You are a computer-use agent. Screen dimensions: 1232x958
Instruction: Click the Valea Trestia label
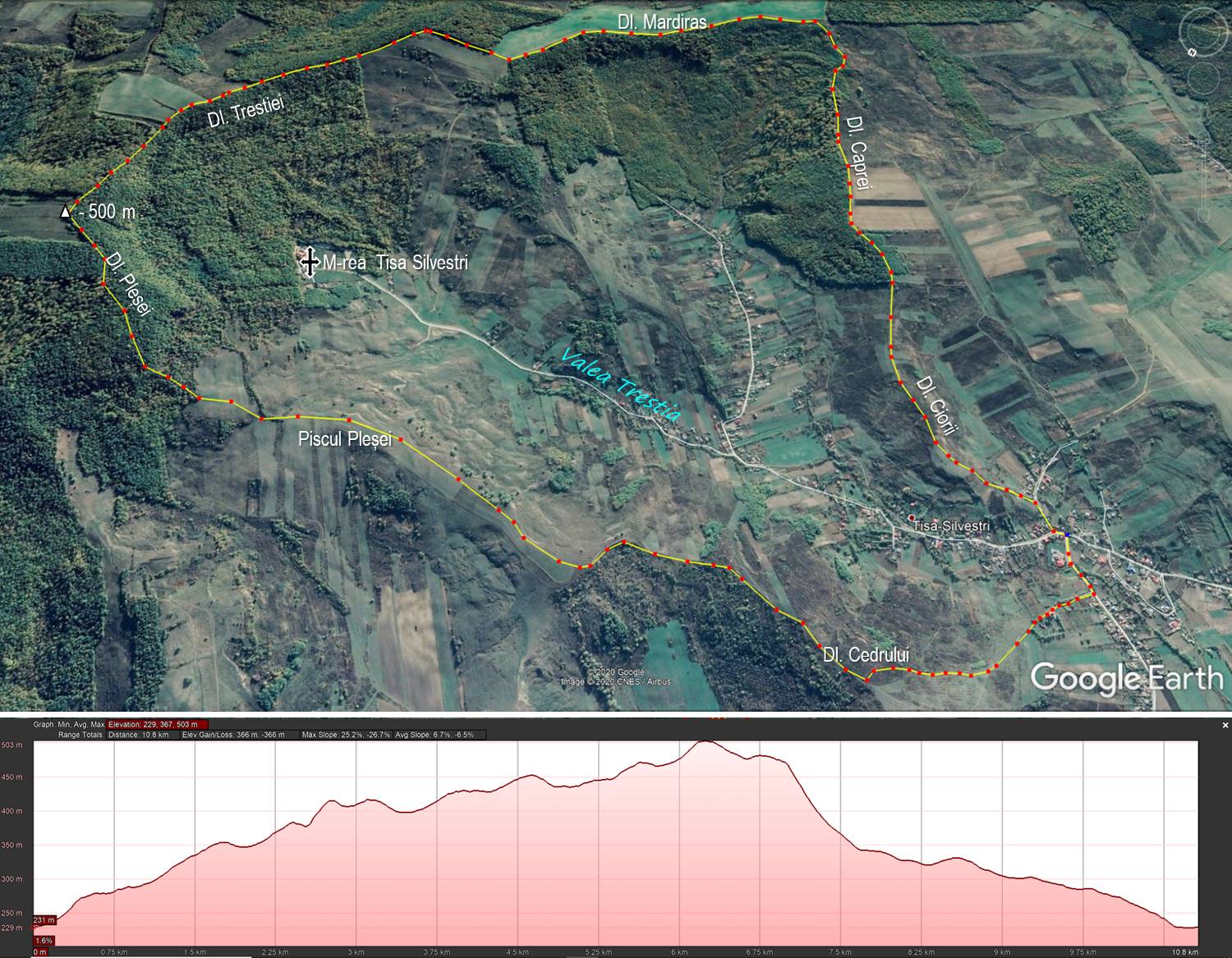[621, 384]
